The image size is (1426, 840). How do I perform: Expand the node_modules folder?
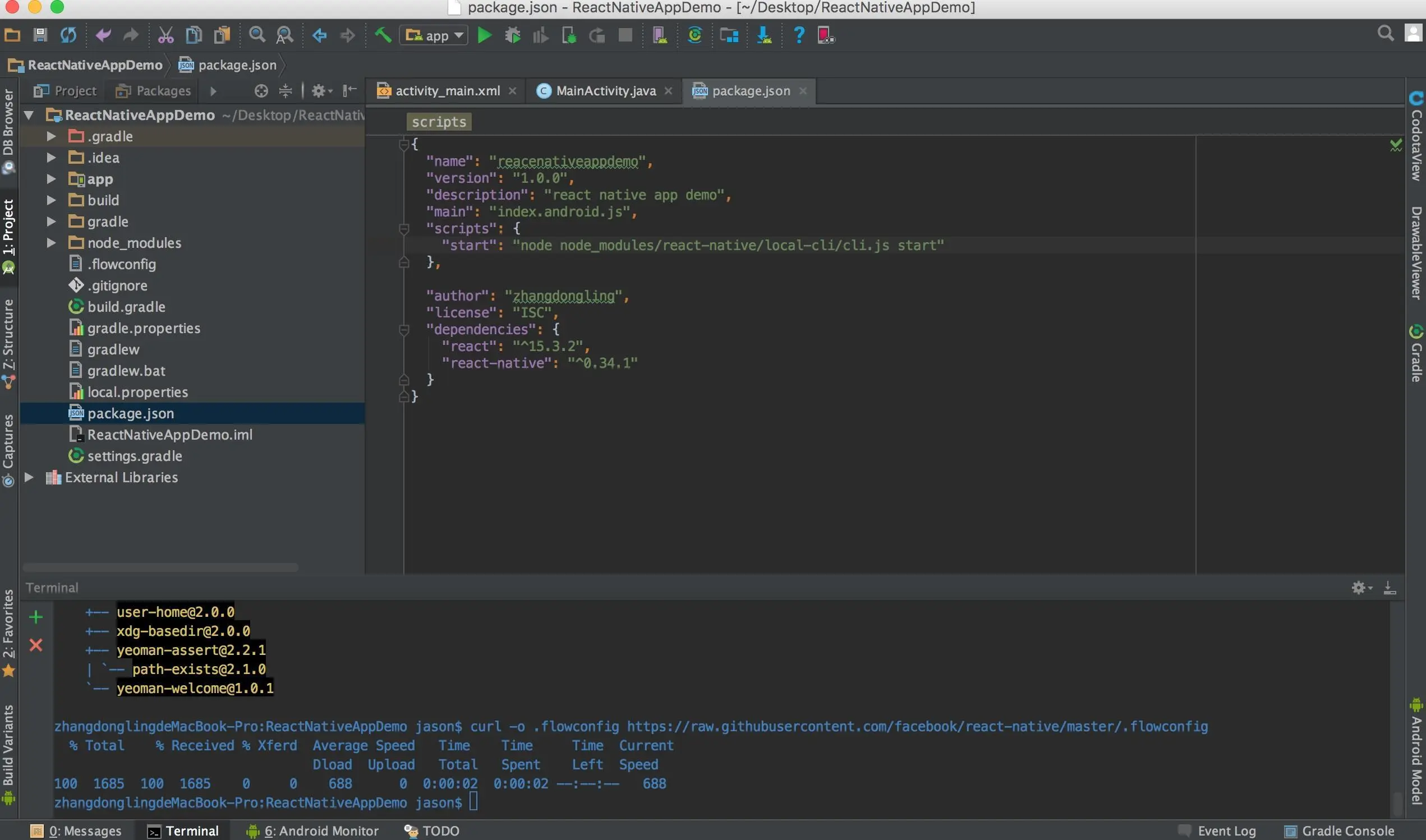(51, 243)
